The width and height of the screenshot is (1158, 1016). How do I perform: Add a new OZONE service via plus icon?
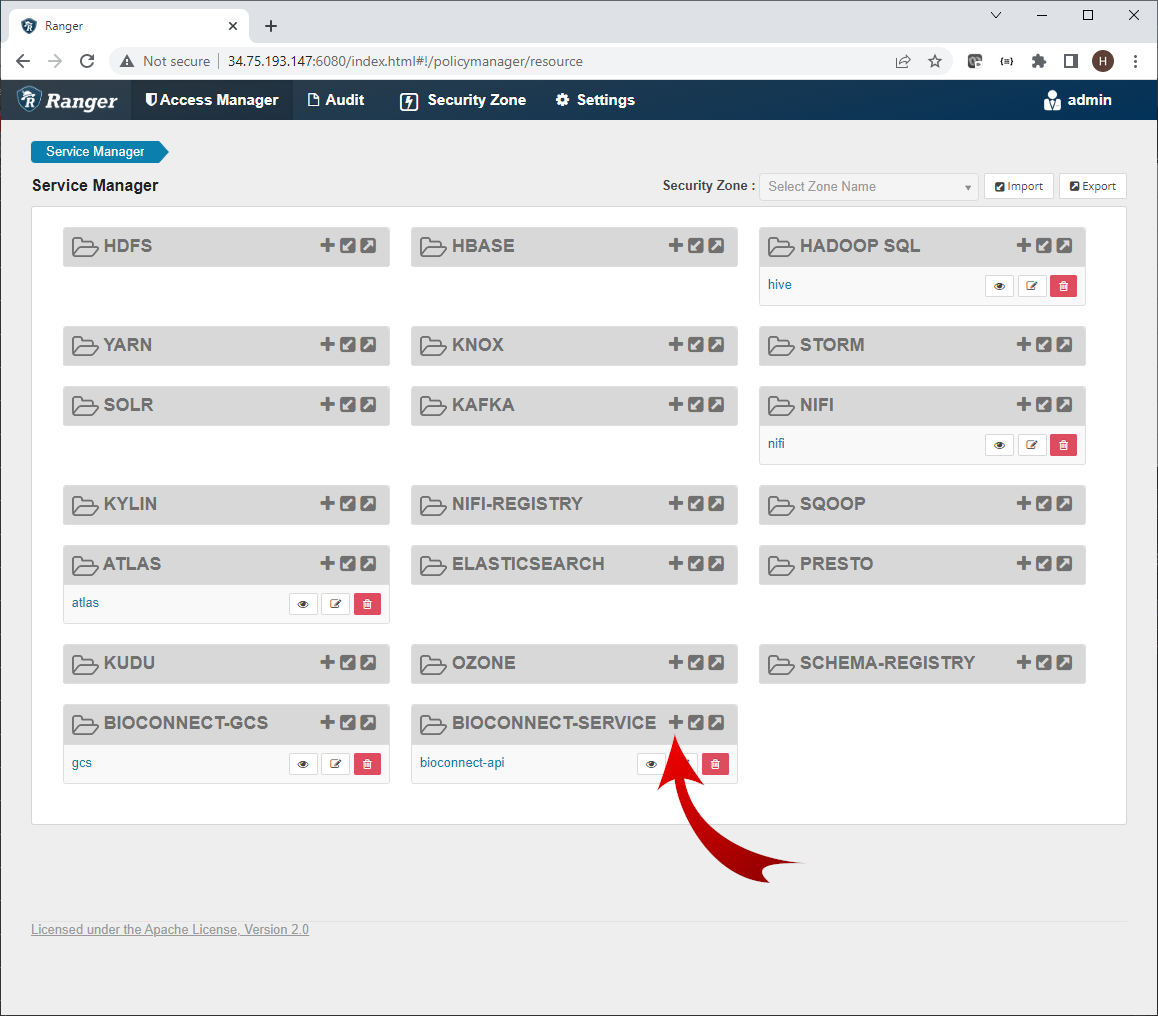675,663
